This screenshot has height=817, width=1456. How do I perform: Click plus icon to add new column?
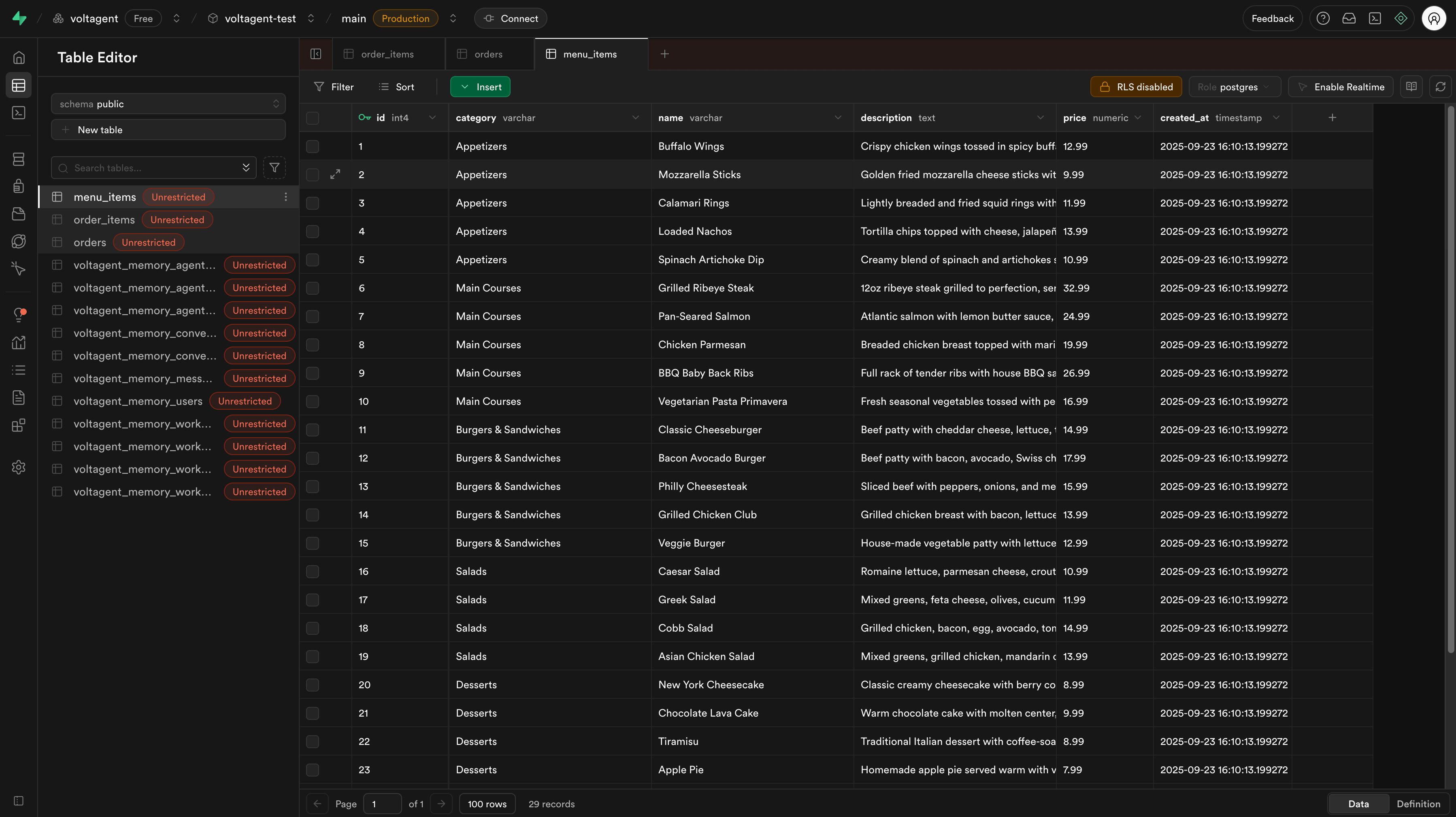tap(1332, 117)
